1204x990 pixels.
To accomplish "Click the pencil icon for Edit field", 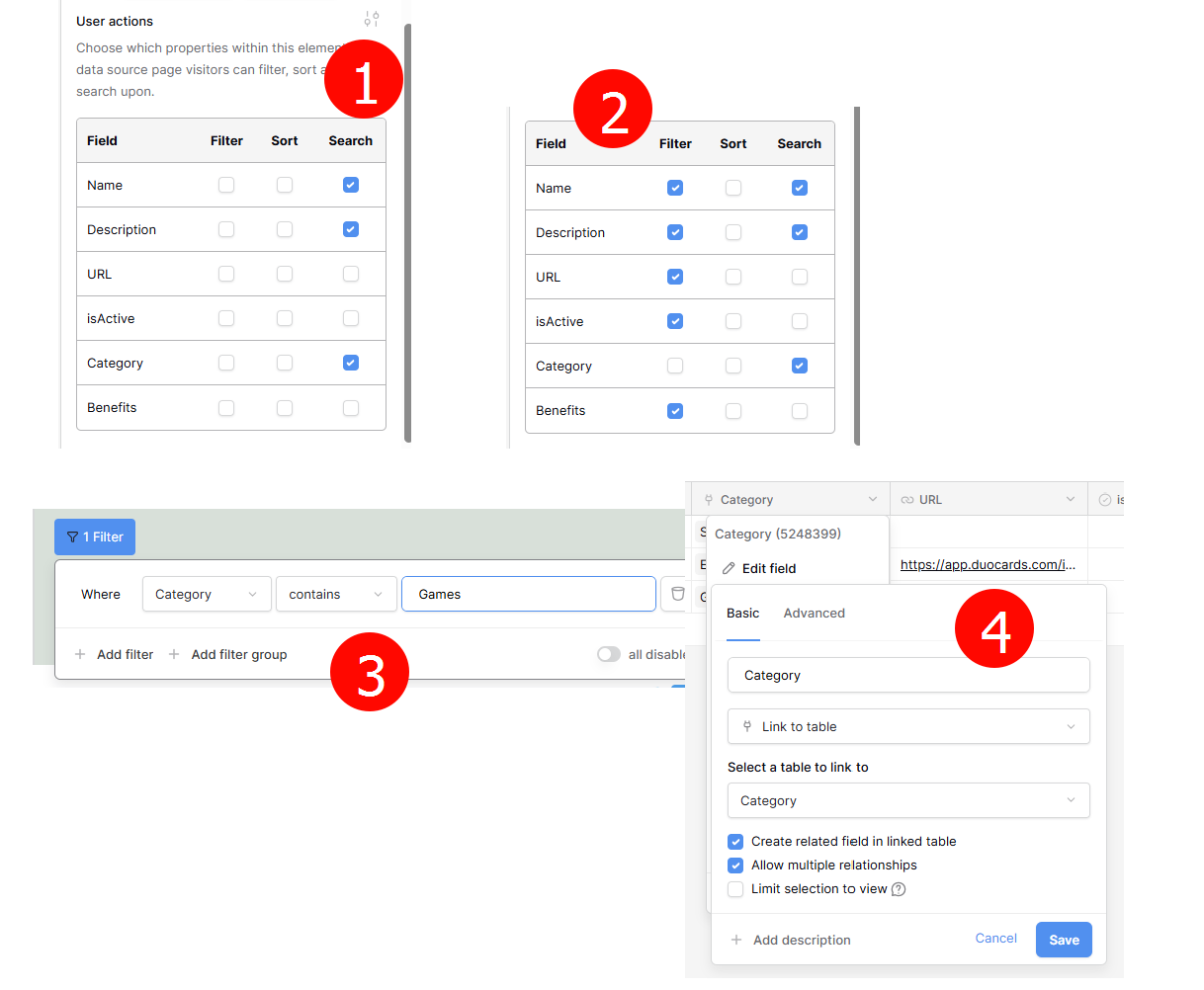I will point(729,568).
